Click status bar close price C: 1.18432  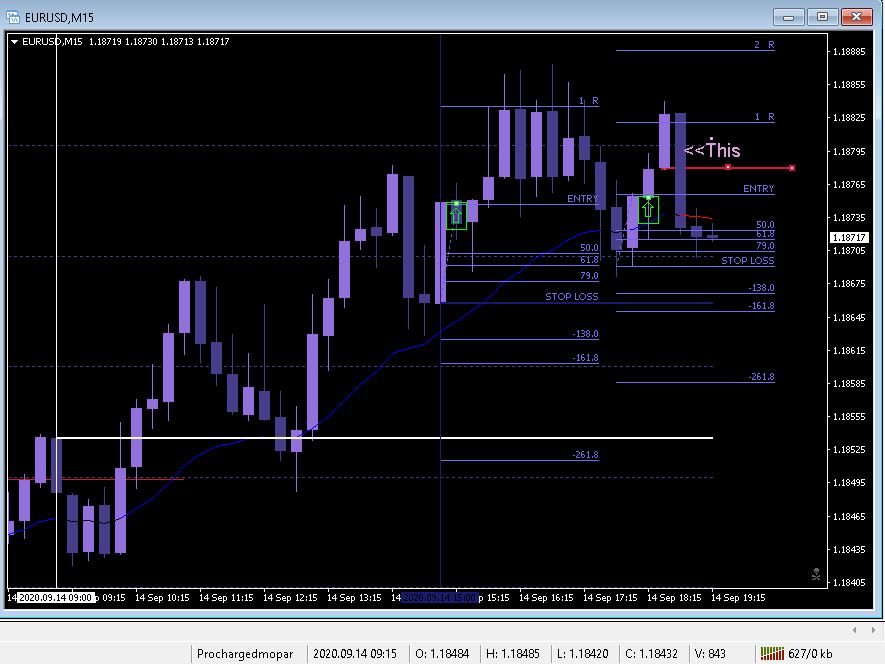tap(651, 654)
